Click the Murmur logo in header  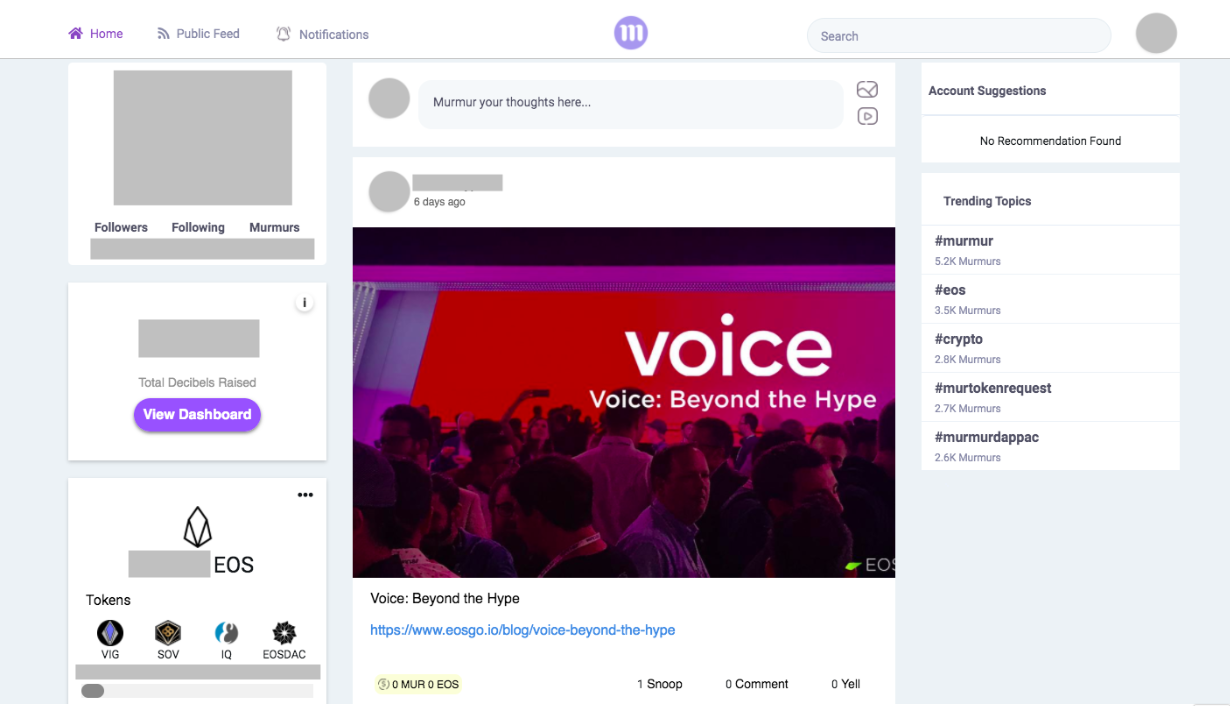[631, 33]
